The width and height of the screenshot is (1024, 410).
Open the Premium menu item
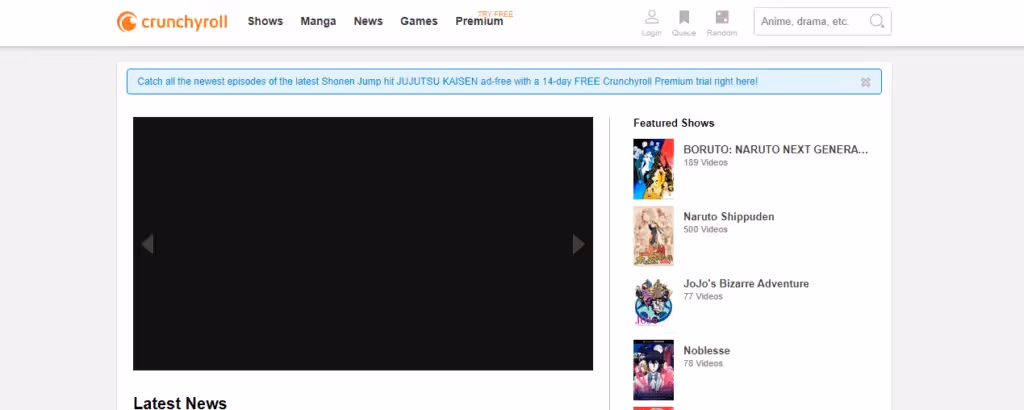(x=479, y=22)
